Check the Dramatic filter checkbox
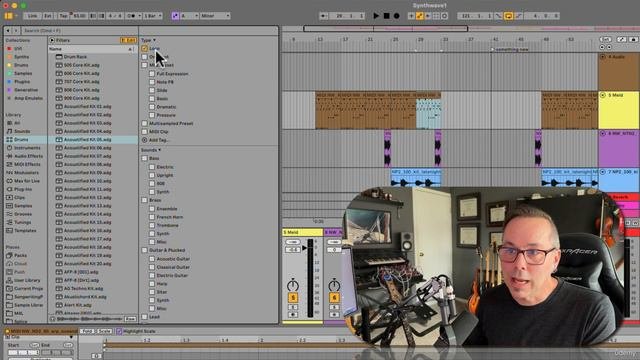Screen dimensions: 640x360 (152, 107)
